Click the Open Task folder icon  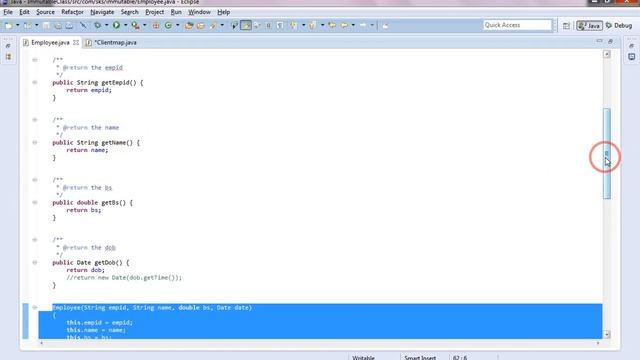click(x=200, y=25)
